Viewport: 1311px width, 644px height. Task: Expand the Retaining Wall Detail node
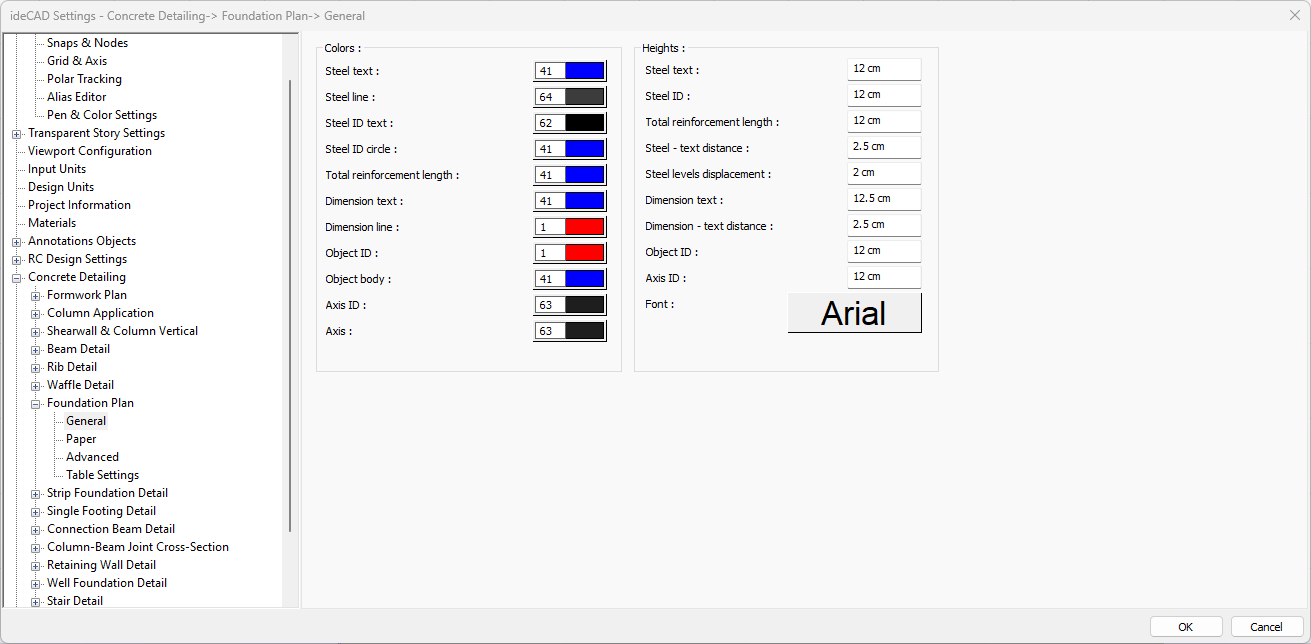click(x=36, y=565)
